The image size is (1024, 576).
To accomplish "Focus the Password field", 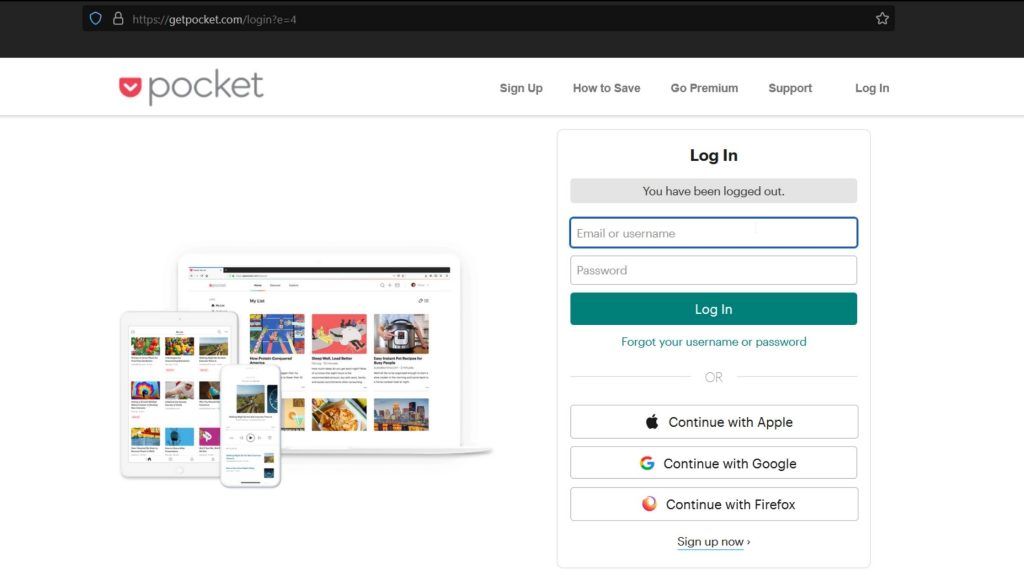I will tap(714, 270).
